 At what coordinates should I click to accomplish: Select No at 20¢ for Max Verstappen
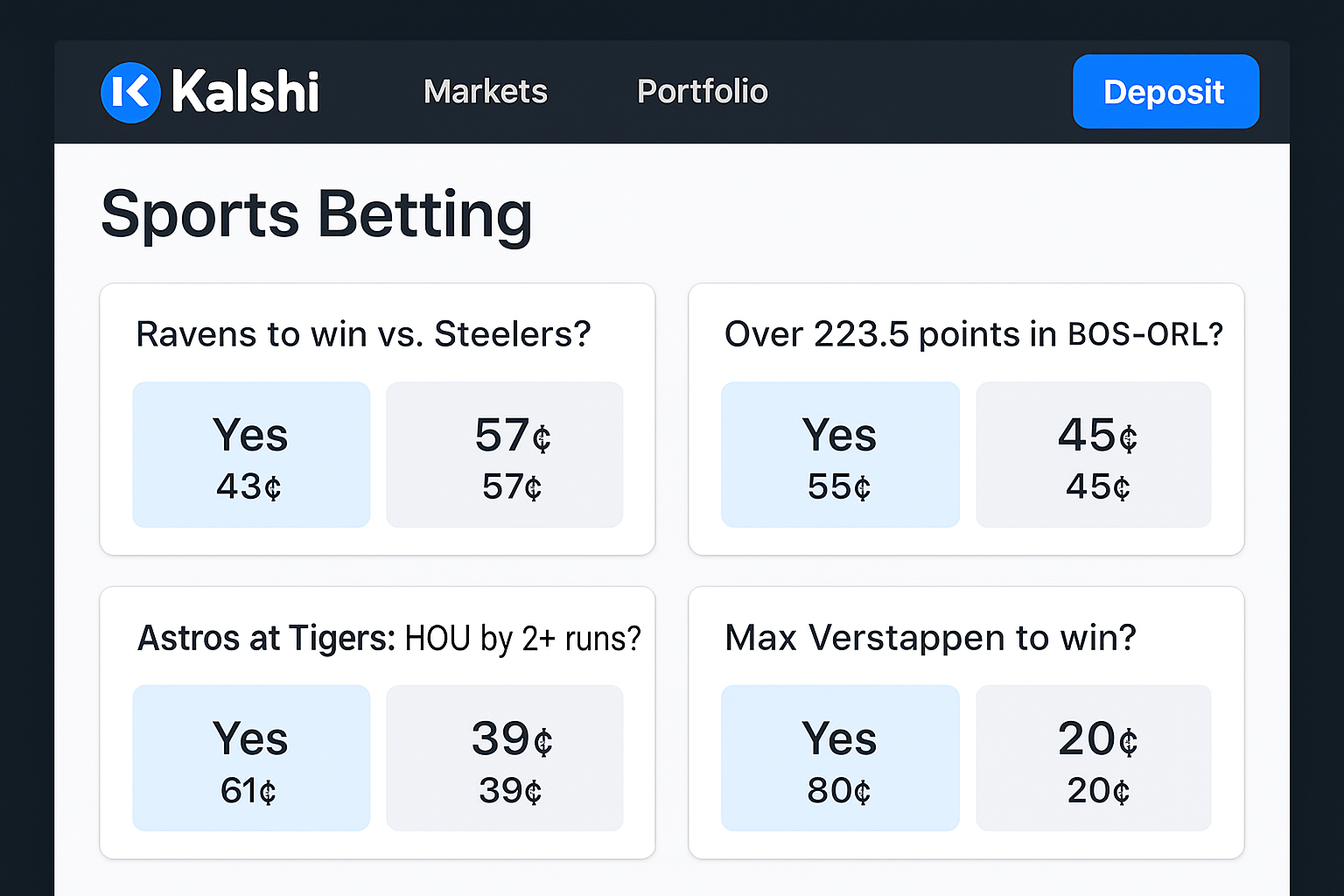coord(1093,758)
